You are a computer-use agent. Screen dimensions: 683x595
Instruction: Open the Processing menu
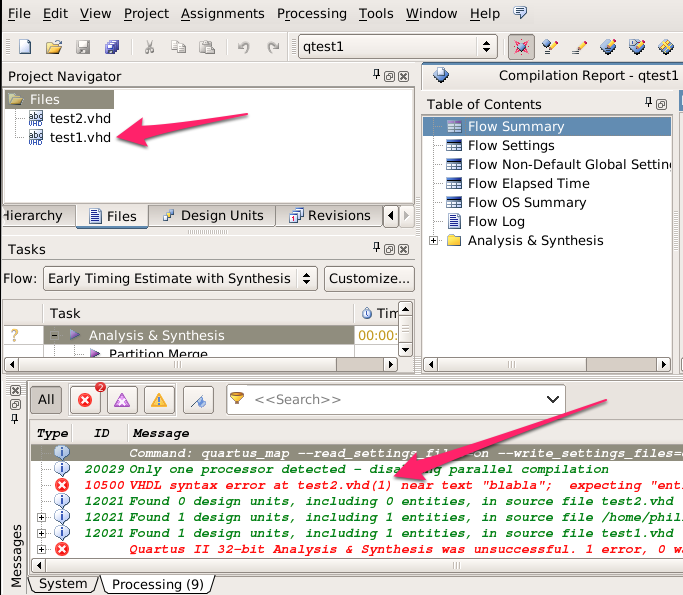[312, 14]
